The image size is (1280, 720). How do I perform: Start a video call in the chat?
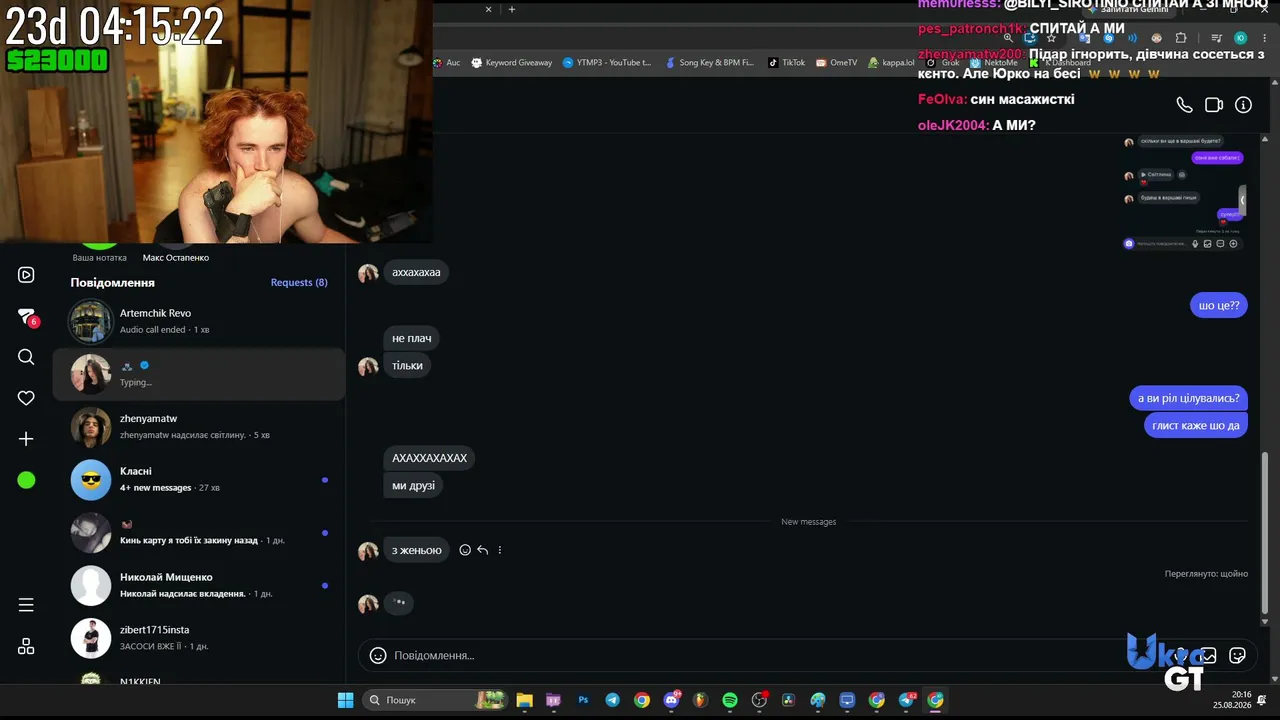(x=1214, y=105)
